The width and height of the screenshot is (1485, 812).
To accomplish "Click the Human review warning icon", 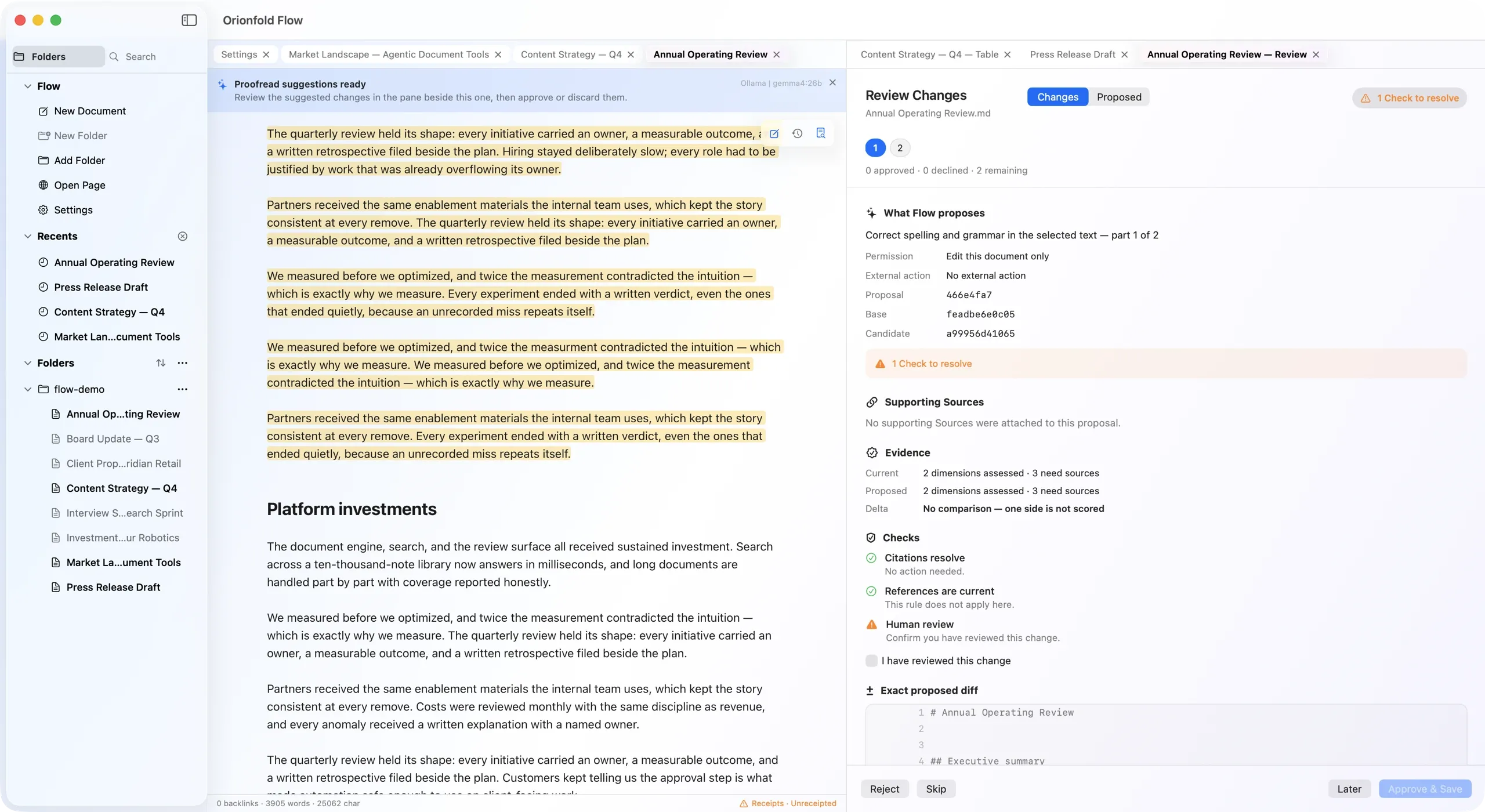I will [x=871, y=625].
